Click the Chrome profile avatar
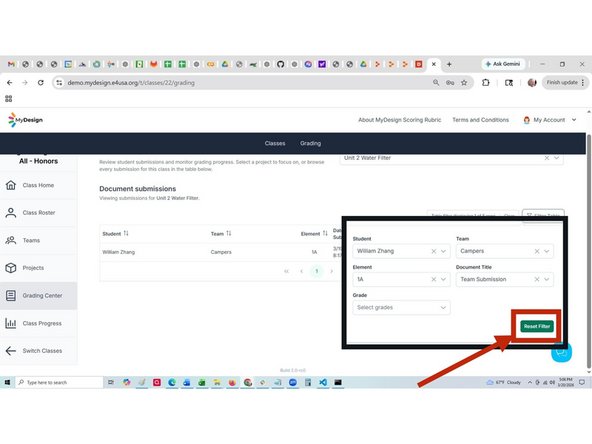Screen dimensions: 592x444 (532, 83)
